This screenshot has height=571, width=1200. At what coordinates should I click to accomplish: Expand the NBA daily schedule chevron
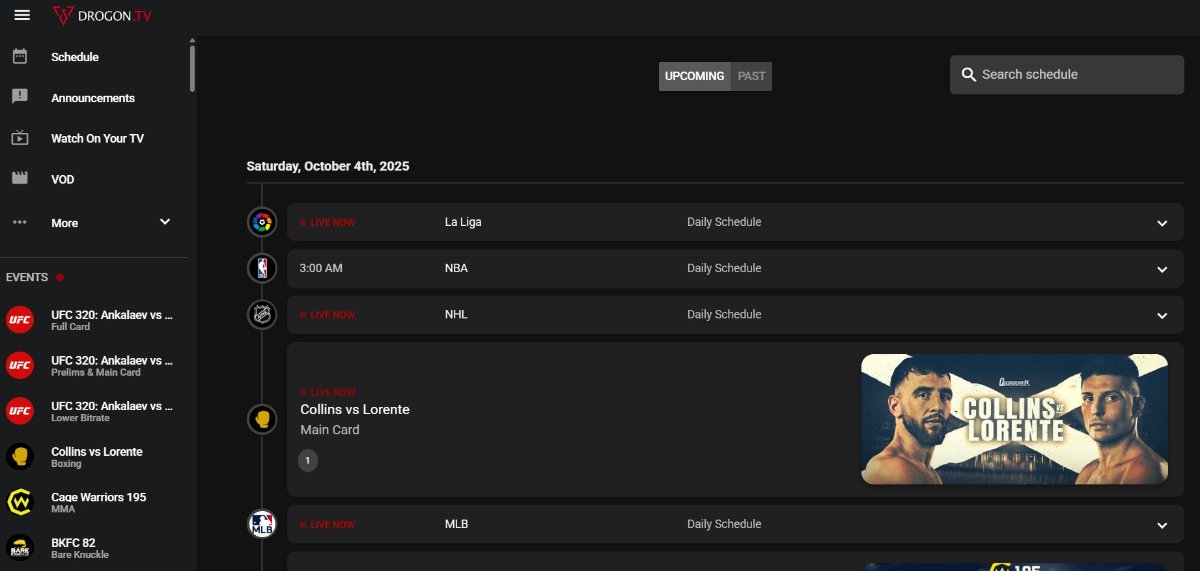click(x=1161, y=269)
